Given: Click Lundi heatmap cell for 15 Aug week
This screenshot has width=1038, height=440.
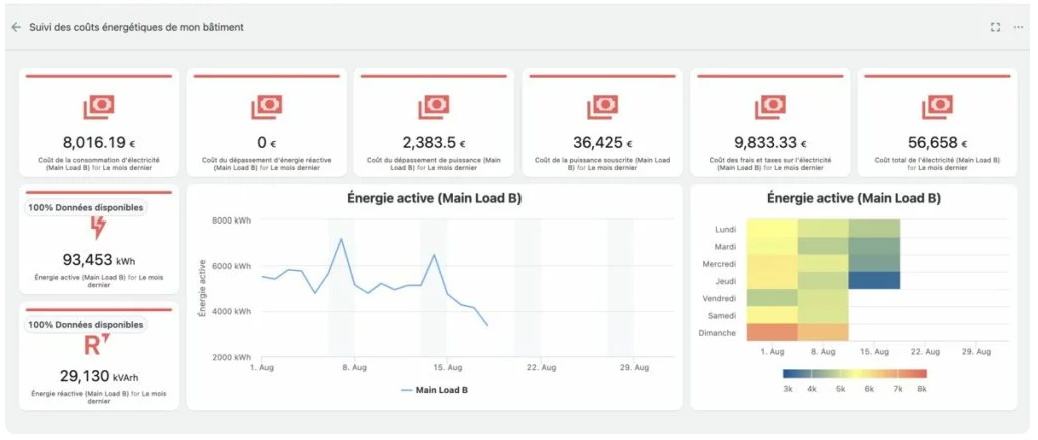Looking at the screenshot, I should [x=874, y=228].
